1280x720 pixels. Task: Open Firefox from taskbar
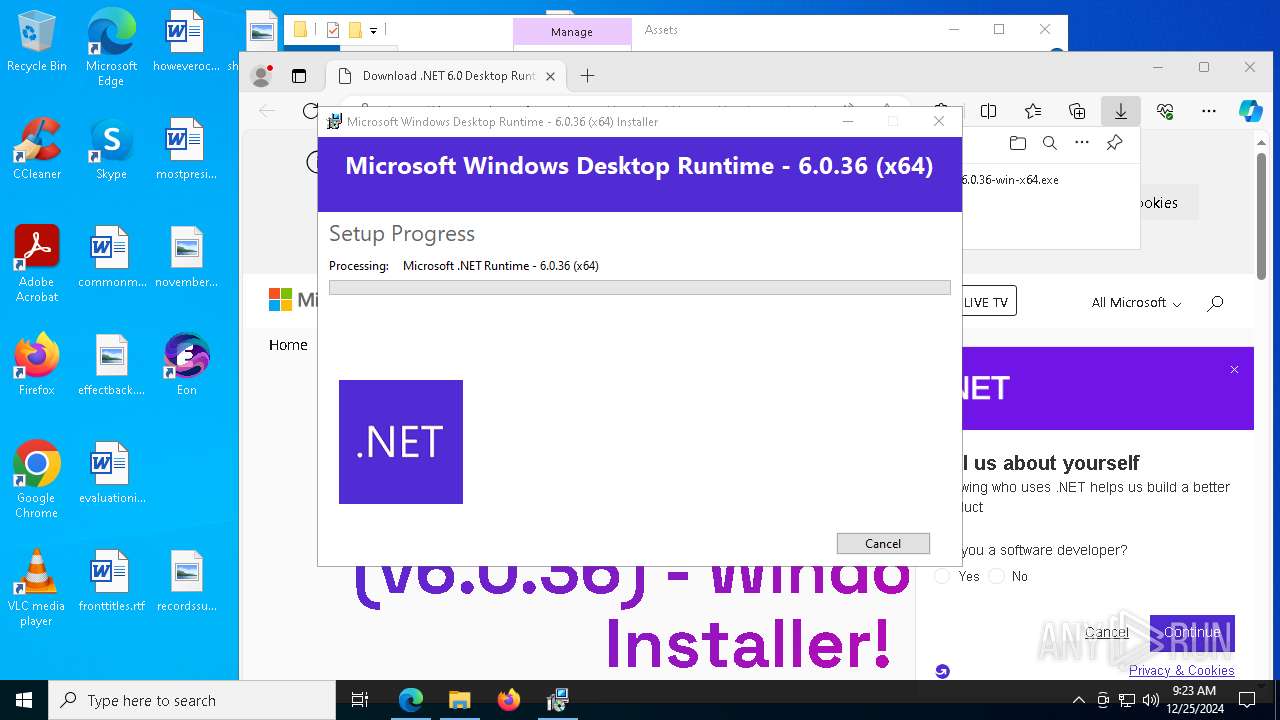coord(508,700)
